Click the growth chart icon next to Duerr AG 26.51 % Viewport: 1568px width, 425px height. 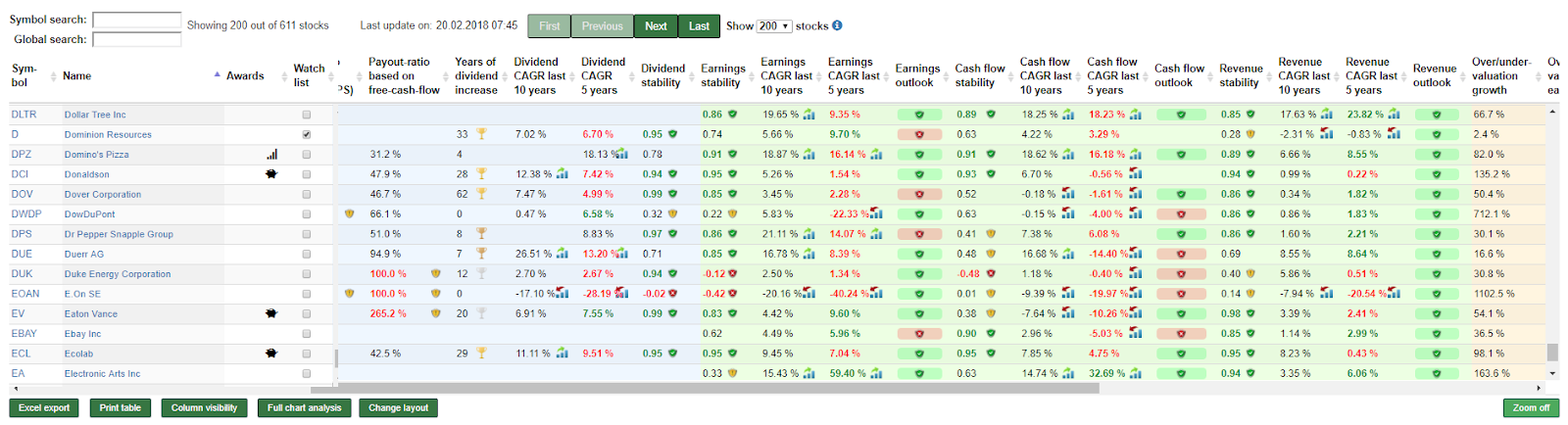[563, 254]
